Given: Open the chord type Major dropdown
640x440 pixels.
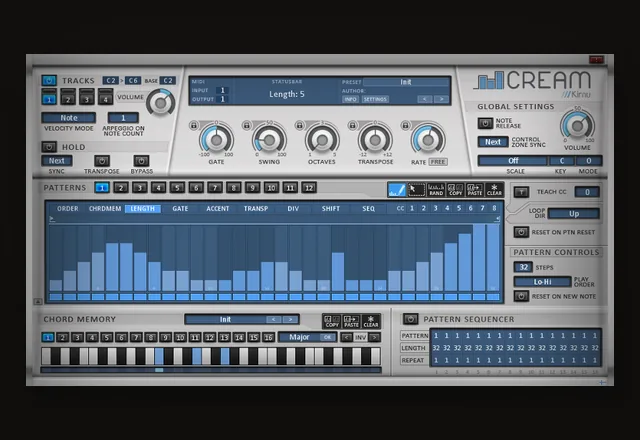Looking at the screenshot, I should pos(299,337).
